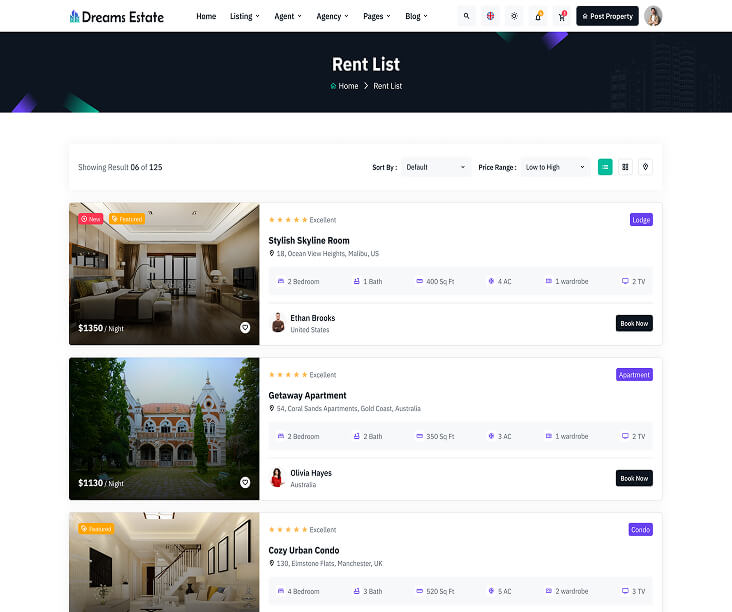Screen dimensions: 732x612
Task: Open the shopping cart icon
Action: [x=562, y=16]
